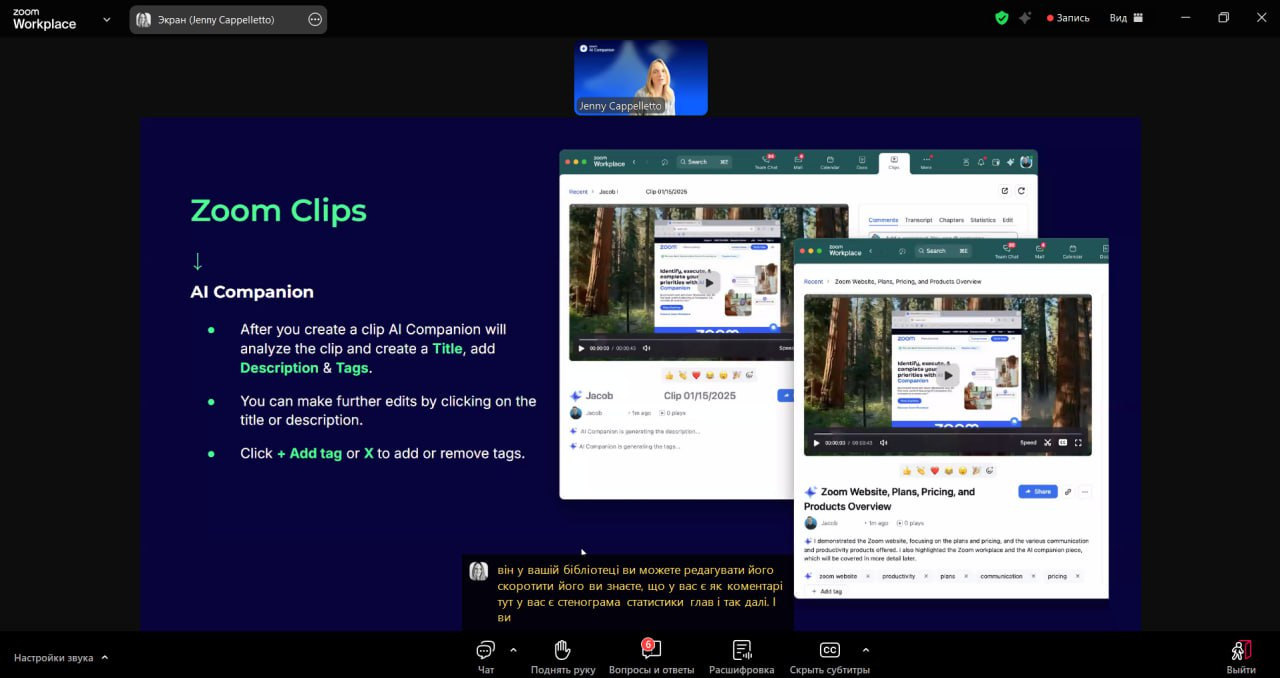The height and width of the screenshot is (678, 1280).
Task: Open more options on the Экран tab
Action: point(315,19)
